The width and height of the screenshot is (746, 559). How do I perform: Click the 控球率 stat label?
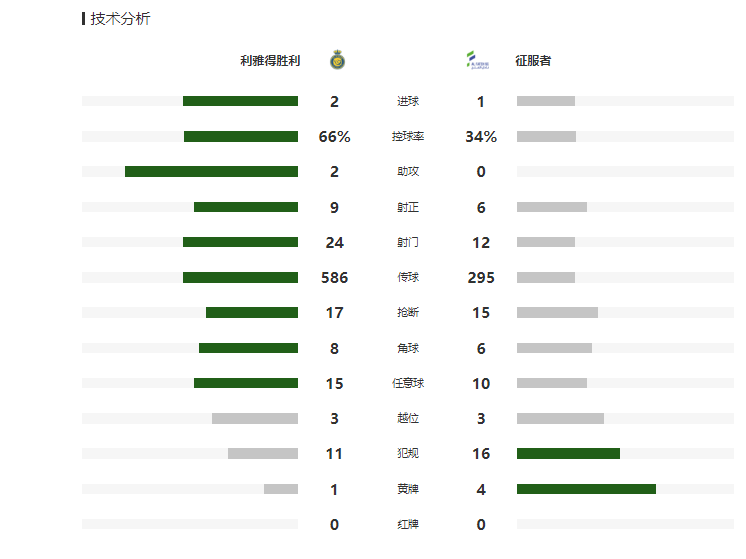408,137
